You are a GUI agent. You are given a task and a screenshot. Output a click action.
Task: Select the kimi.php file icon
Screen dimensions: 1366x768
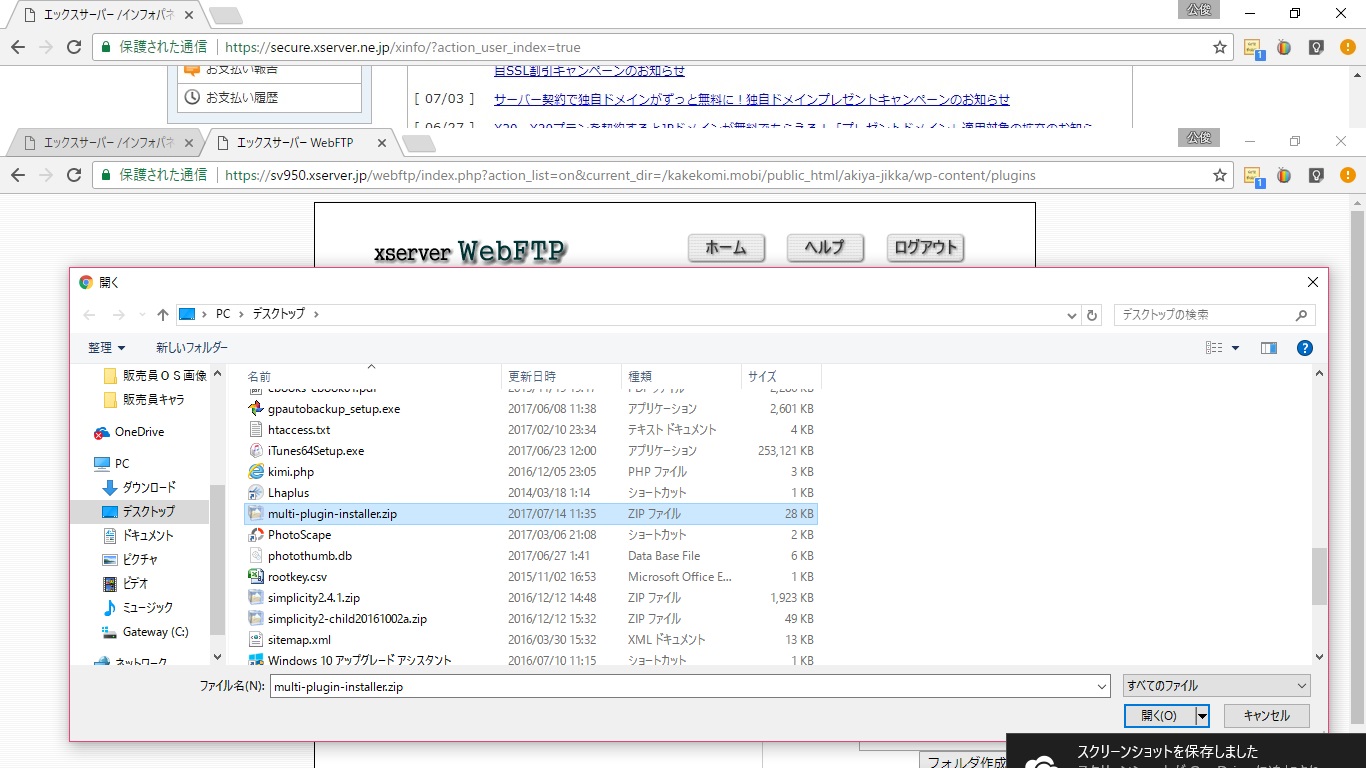[256, 472]
